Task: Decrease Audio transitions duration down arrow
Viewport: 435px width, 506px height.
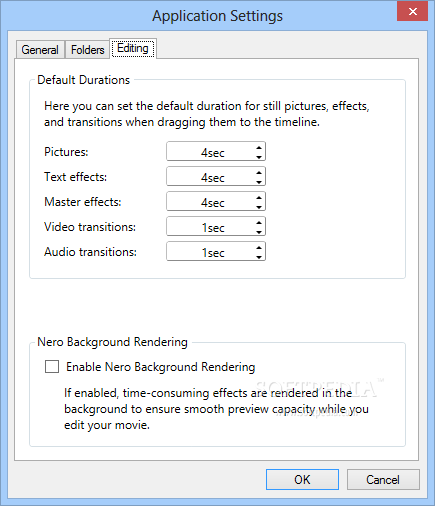Action: 259,256
